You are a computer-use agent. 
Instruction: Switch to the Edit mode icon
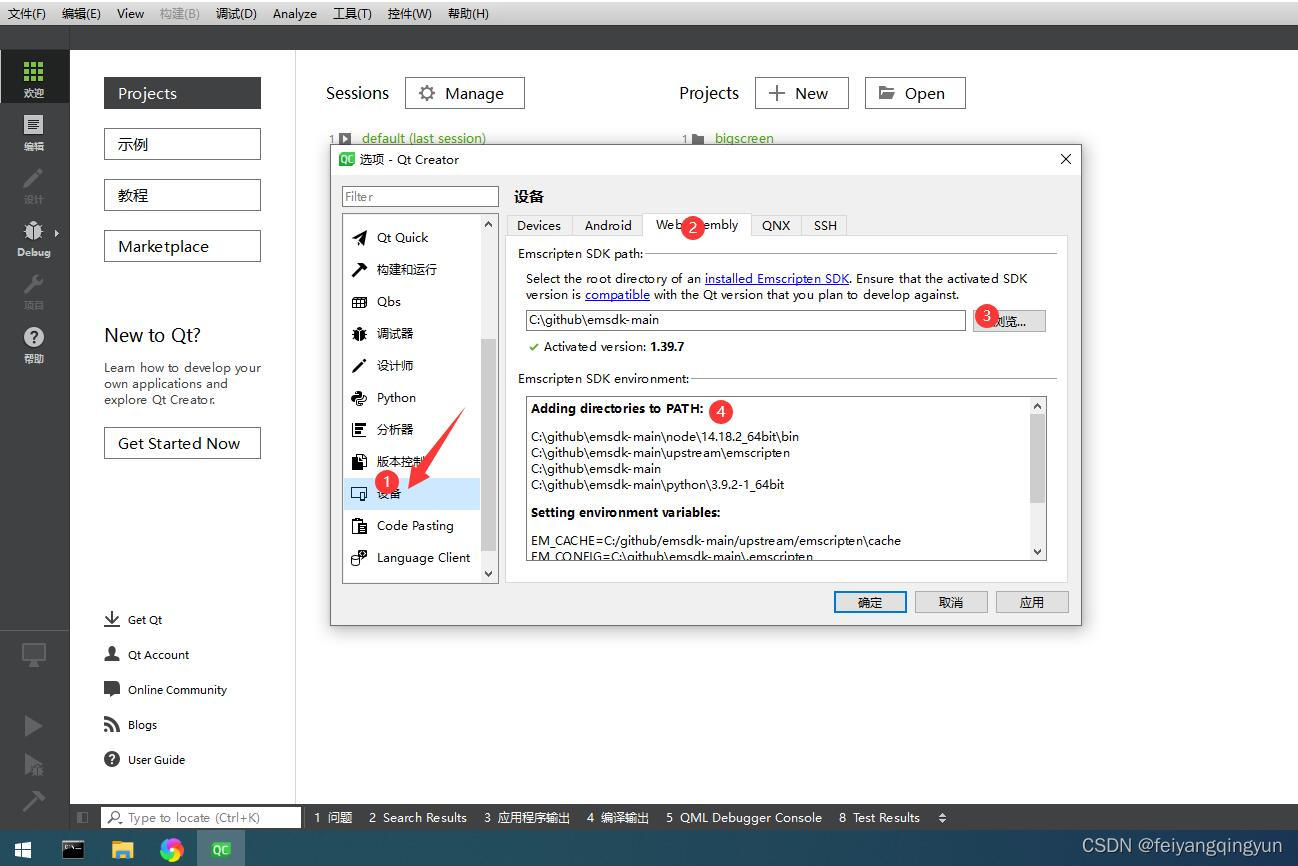34,130
